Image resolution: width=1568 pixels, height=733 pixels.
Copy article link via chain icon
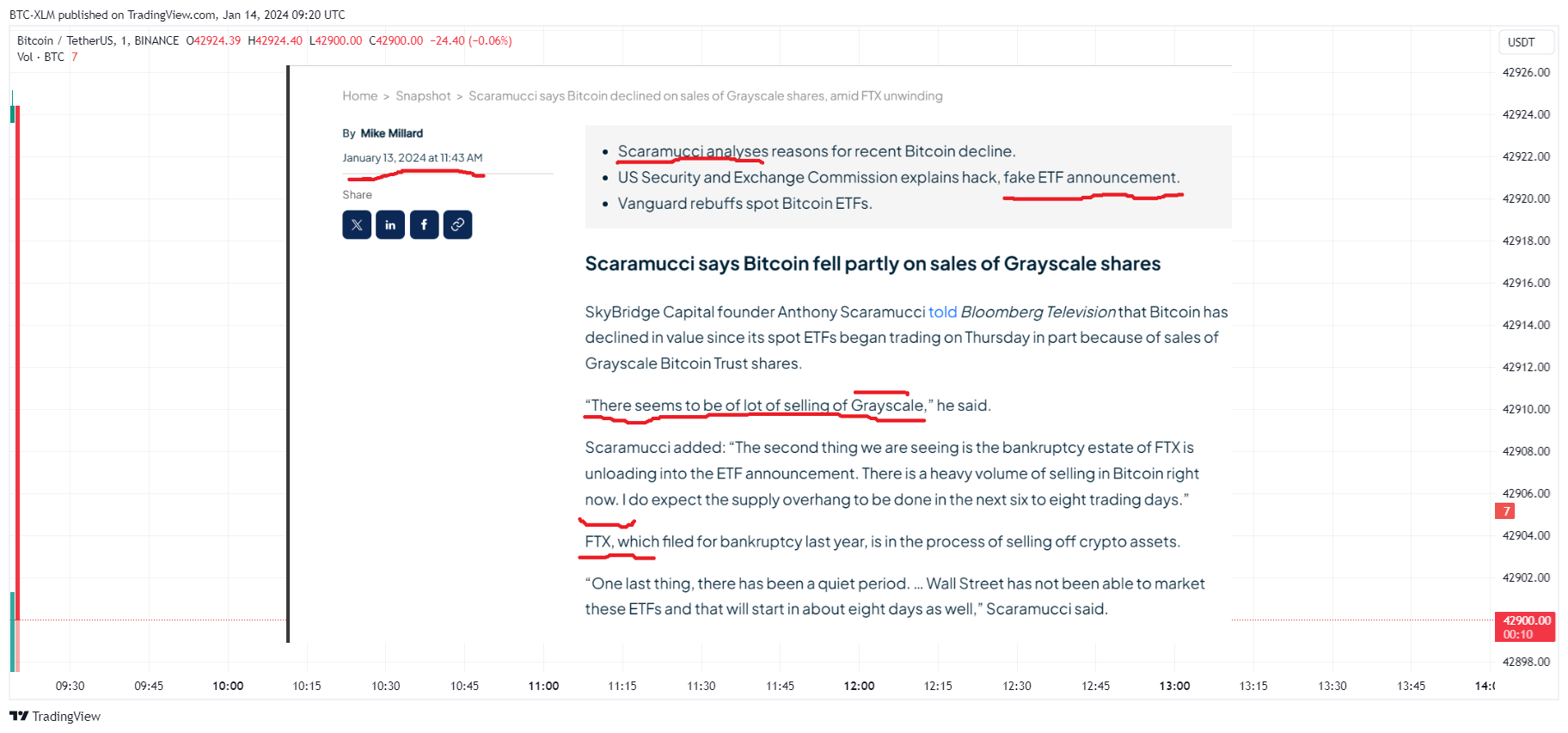pos(457,225)
